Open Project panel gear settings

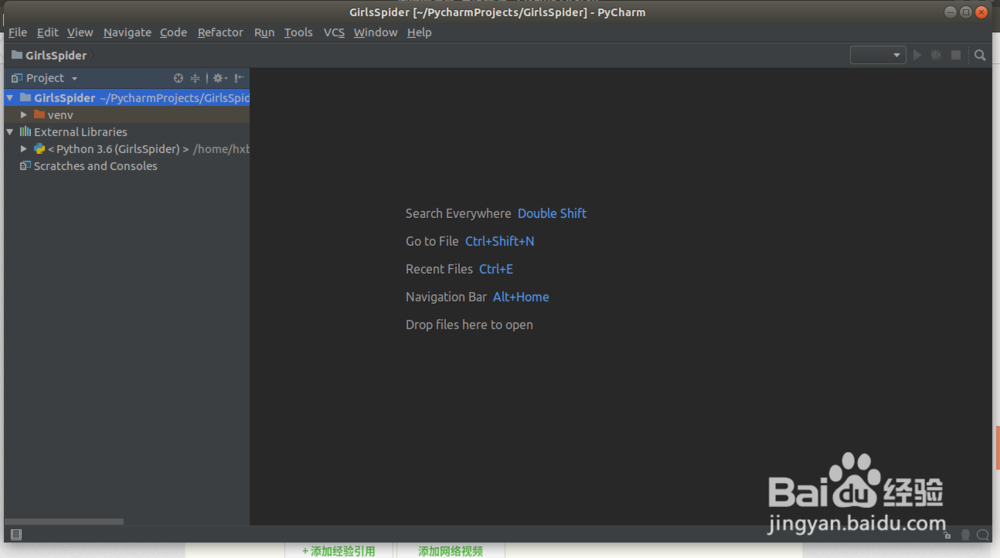(219, 78)
